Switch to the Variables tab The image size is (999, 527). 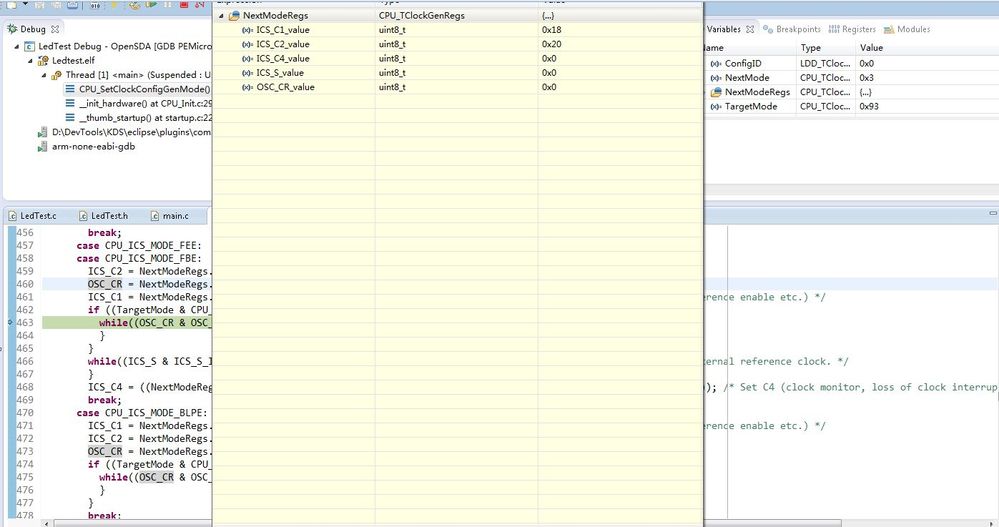coord(723,29)
